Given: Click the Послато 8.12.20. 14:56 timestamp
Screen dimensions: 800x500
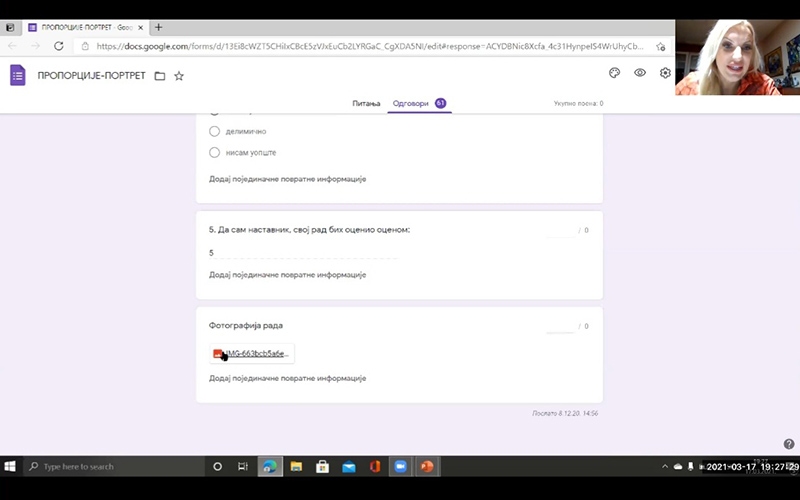Looking at the screenshot, I should coord(565,413).
